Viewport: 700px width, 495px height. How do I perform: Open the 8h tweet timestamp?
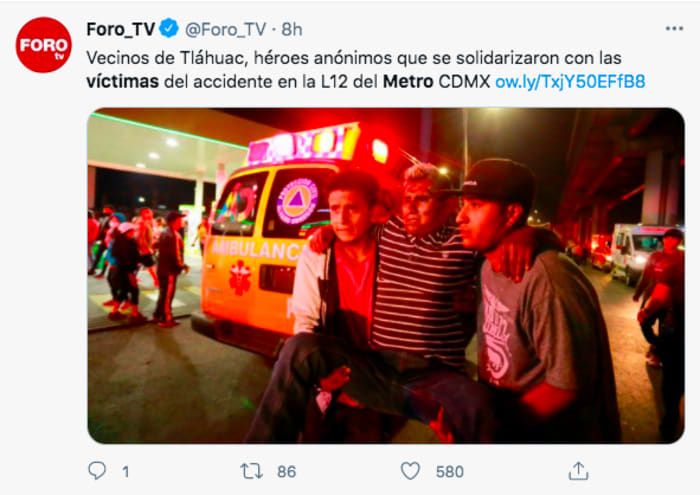tap(292, 29)
